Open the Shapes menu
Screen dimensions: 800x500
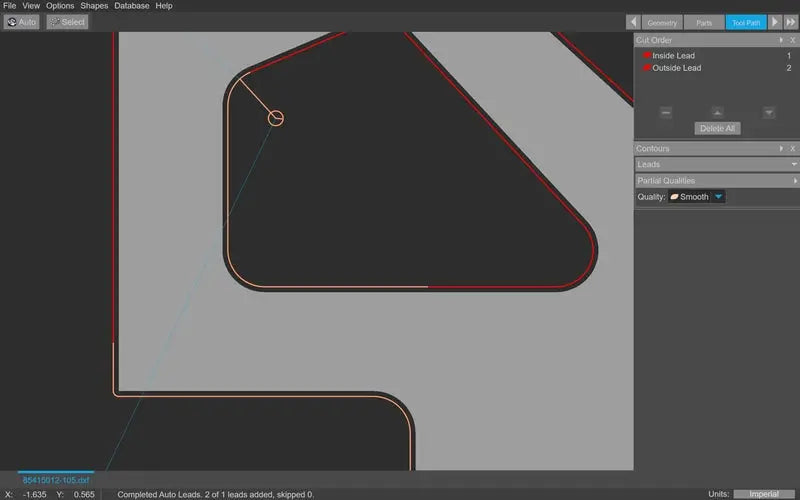click(x=94, y=6)
